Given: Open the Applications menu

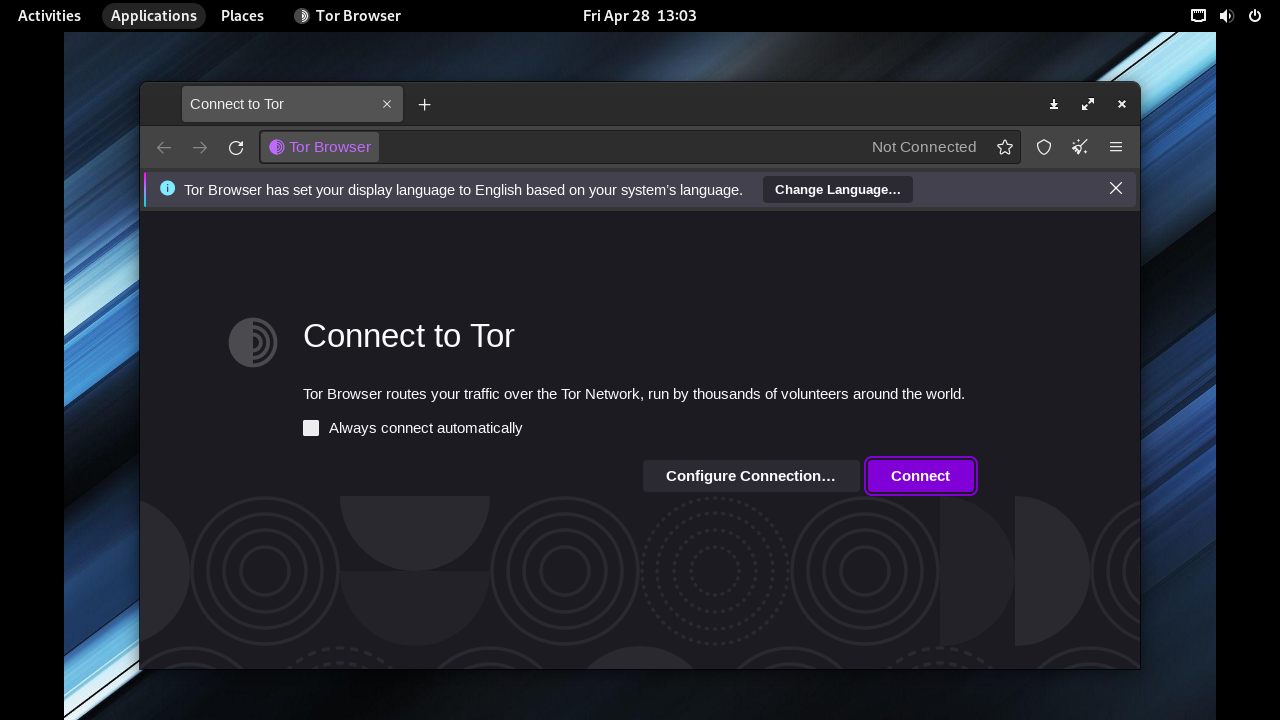Looking at the screenshot, I should (153, 16).
